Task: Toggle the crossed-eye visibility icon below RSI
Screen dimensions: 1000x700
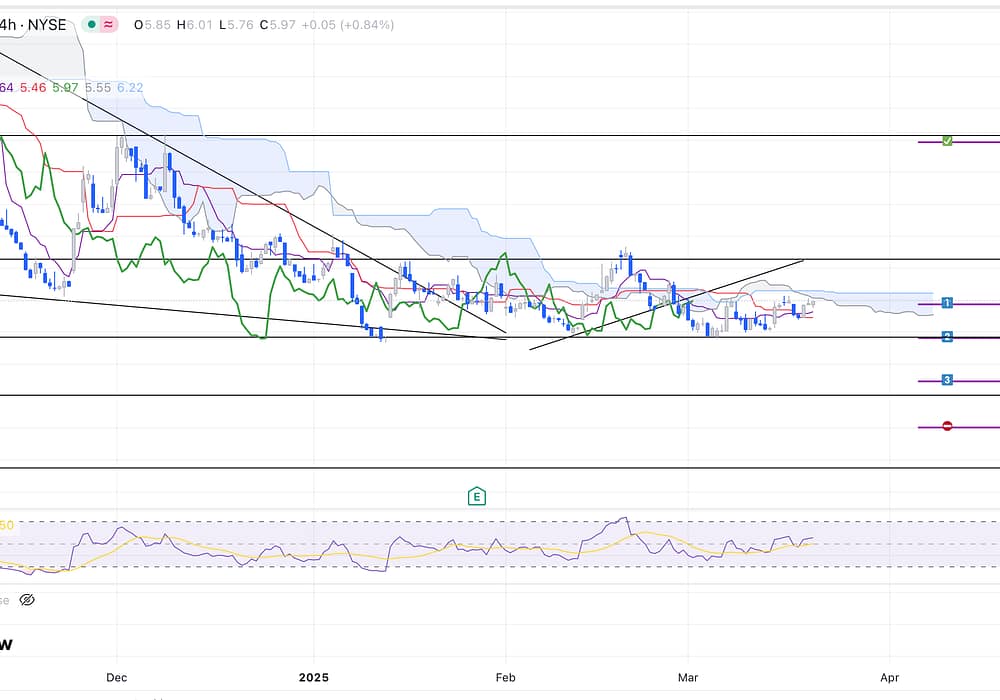Action: point(27,600)
